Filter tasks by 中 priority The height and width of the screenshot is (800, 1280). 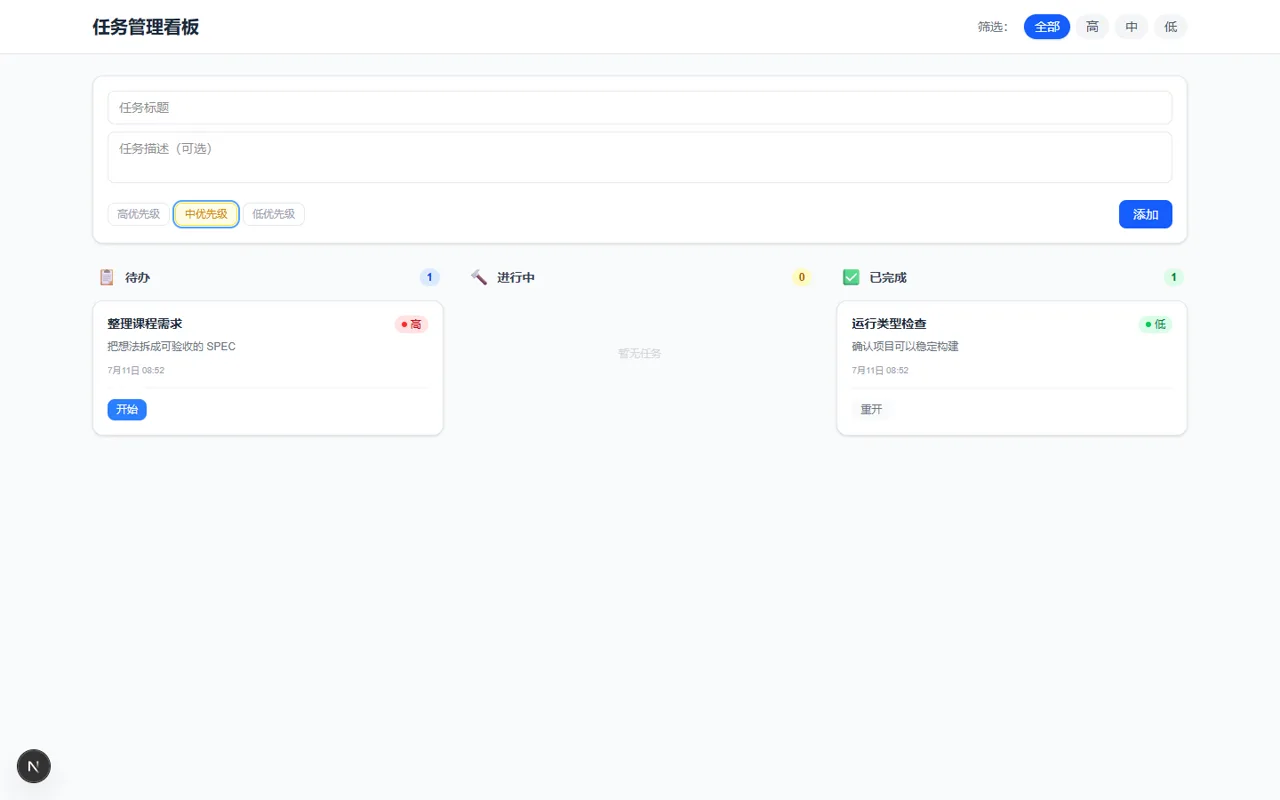point(1131,27)
